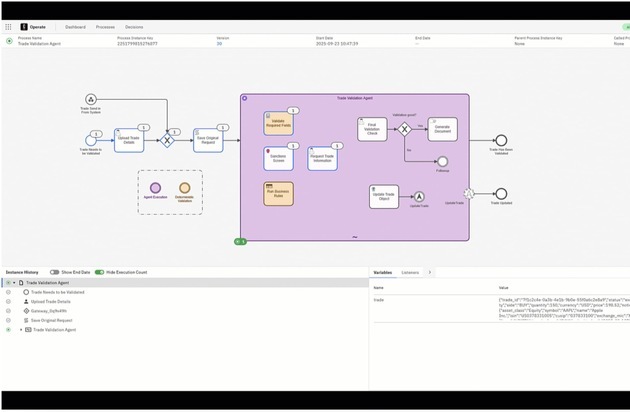
Task: Click the Followup end event circle
Action: click(442, 161)
